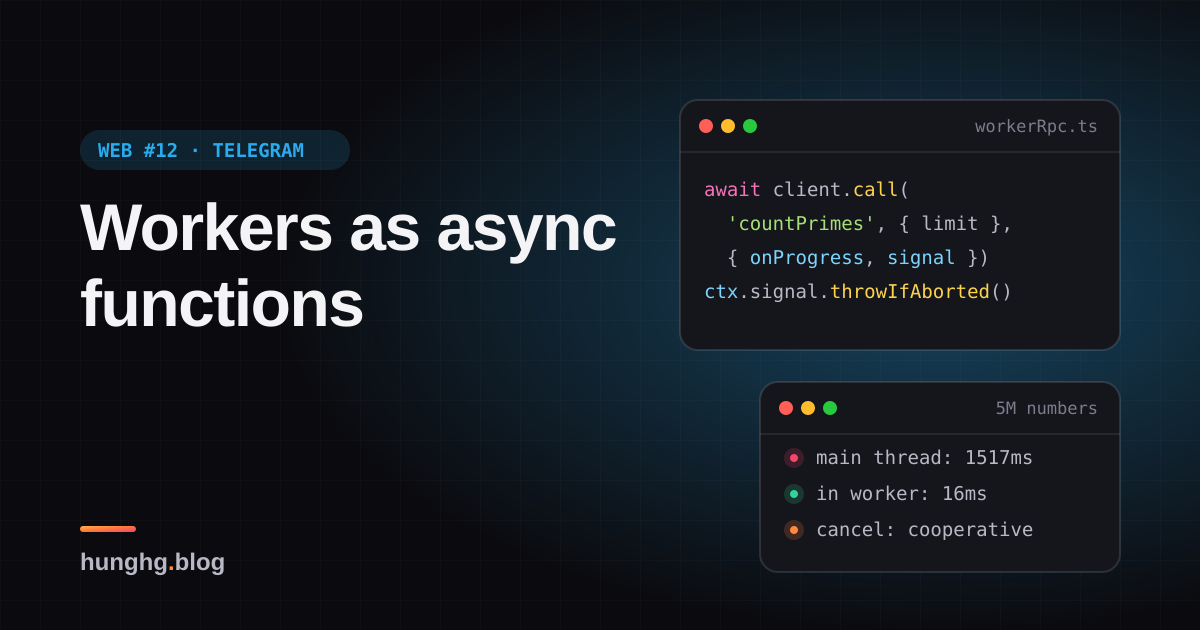The height and width of the screenshot is (630, 1200).
Task: Click the WEB #12 · TELEGRAM badge
Action: click(215, 150)
